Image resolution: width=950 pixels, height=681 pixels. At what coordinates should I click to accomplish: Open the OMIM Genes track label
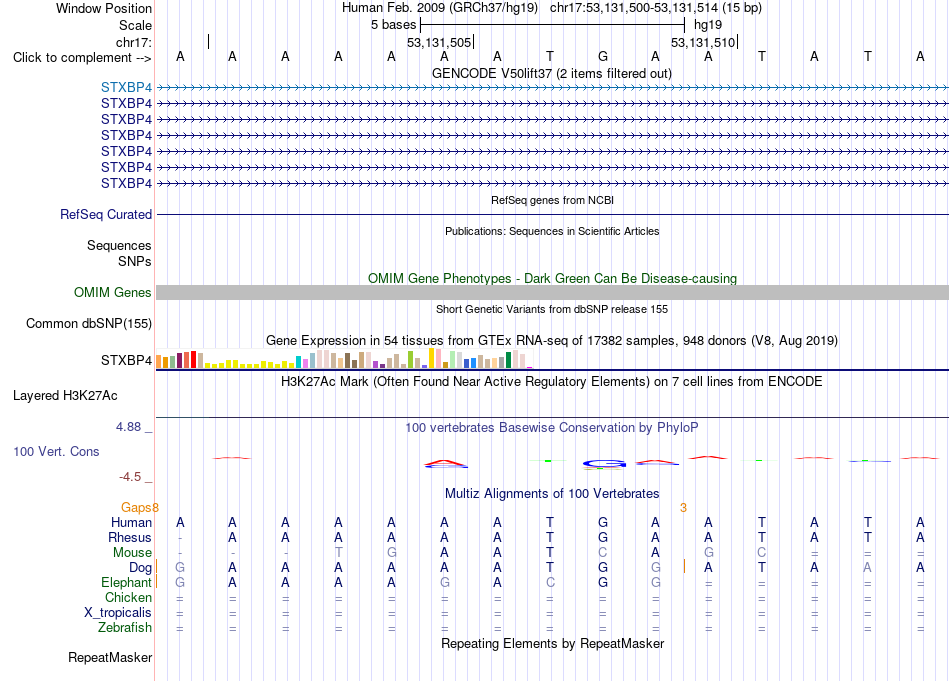(113, 293)
